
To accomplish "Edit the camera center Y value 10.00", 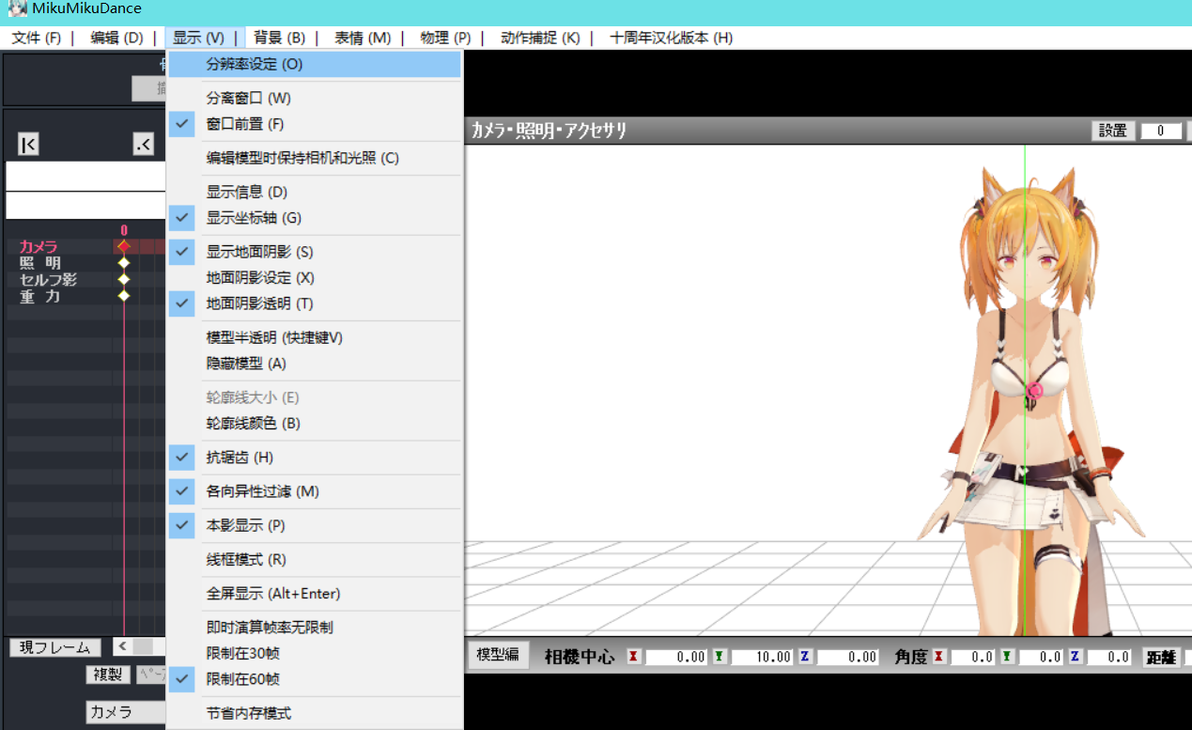I will click(x=762, y=656).
